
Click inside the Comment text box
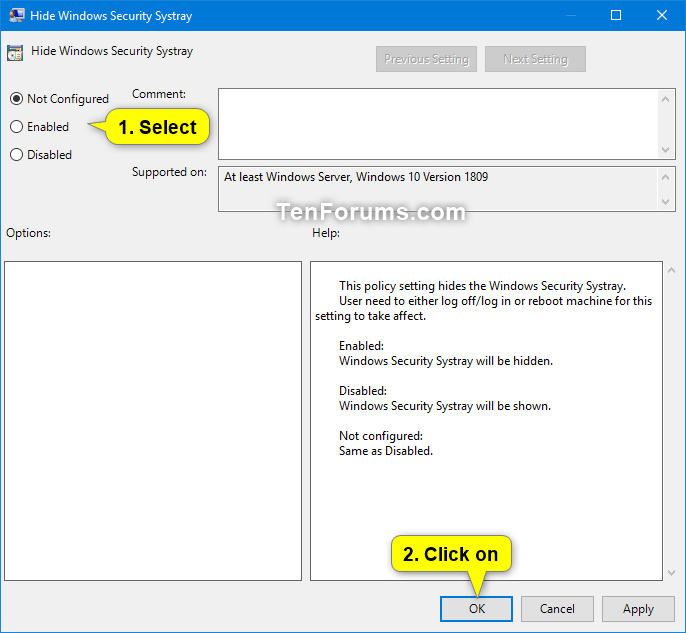438,124
